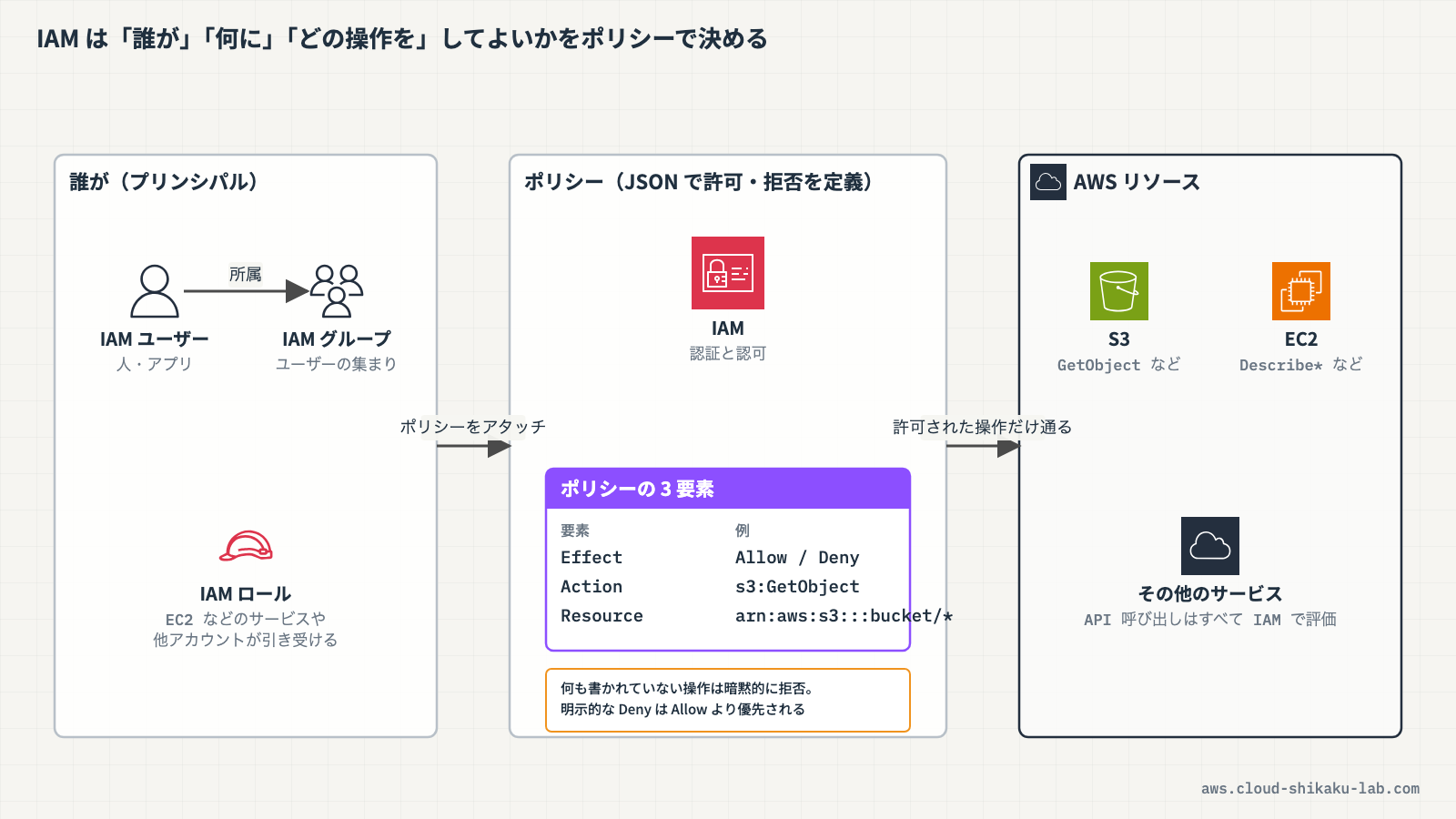Click the Resource row label
This screenshot has width=1456, height=819.
(x=602, y=616)
